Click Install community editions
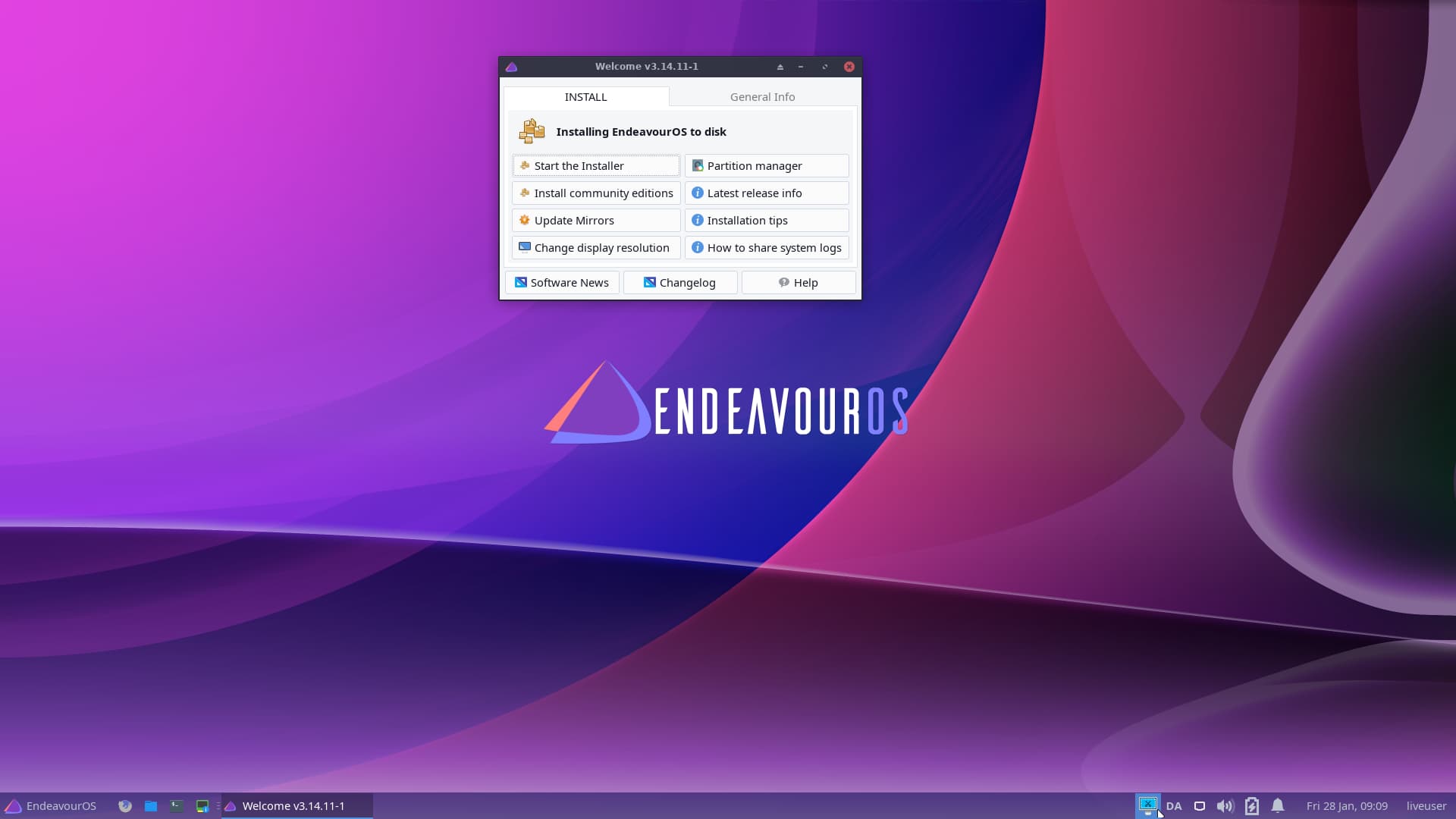This screenshot has width=1456, height=819. coord(596,193)
